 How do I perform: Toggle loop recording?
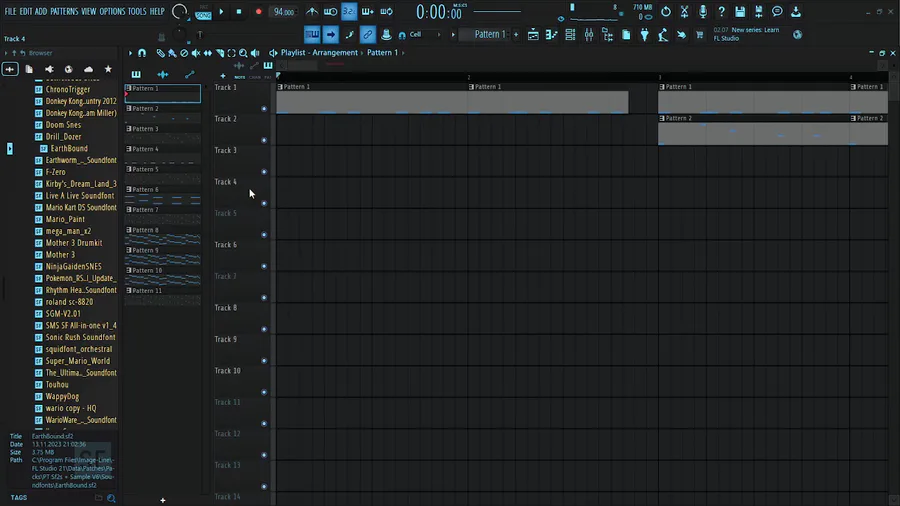(x=386, y=11)
